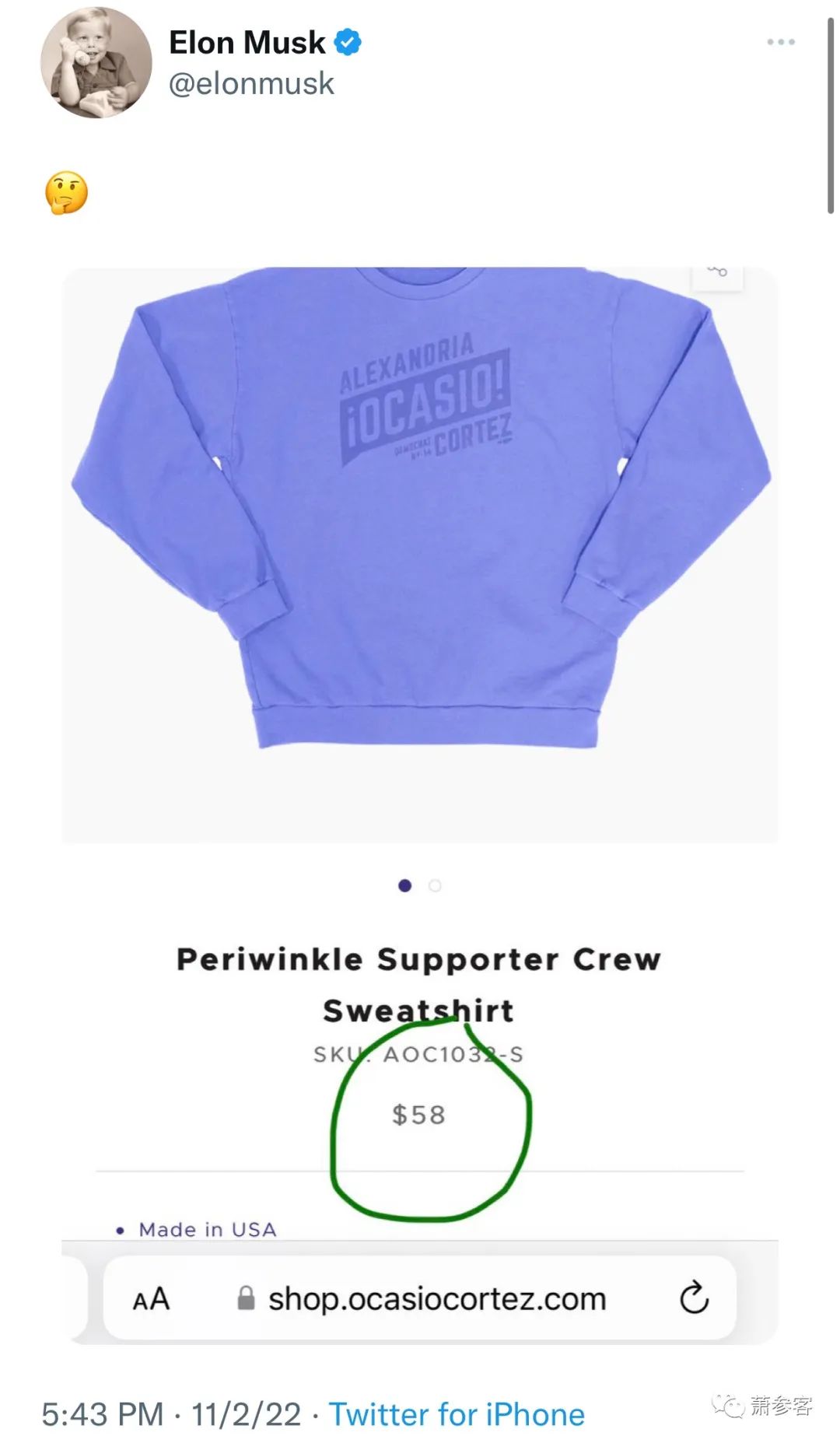Open the Twitter for iPhone link
This screenshot has height=1443, width=840.
tap(457, 1414)
